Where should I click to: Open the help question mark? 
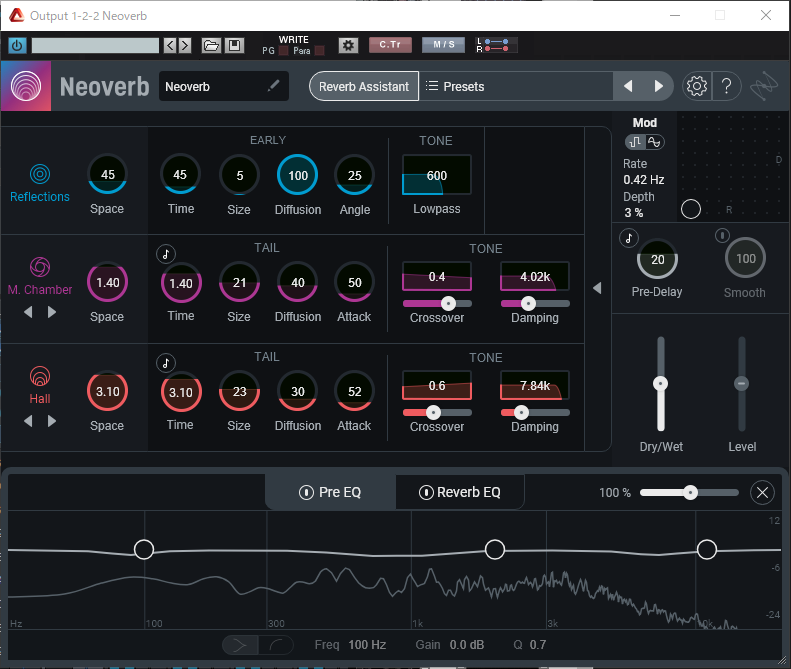726,86
